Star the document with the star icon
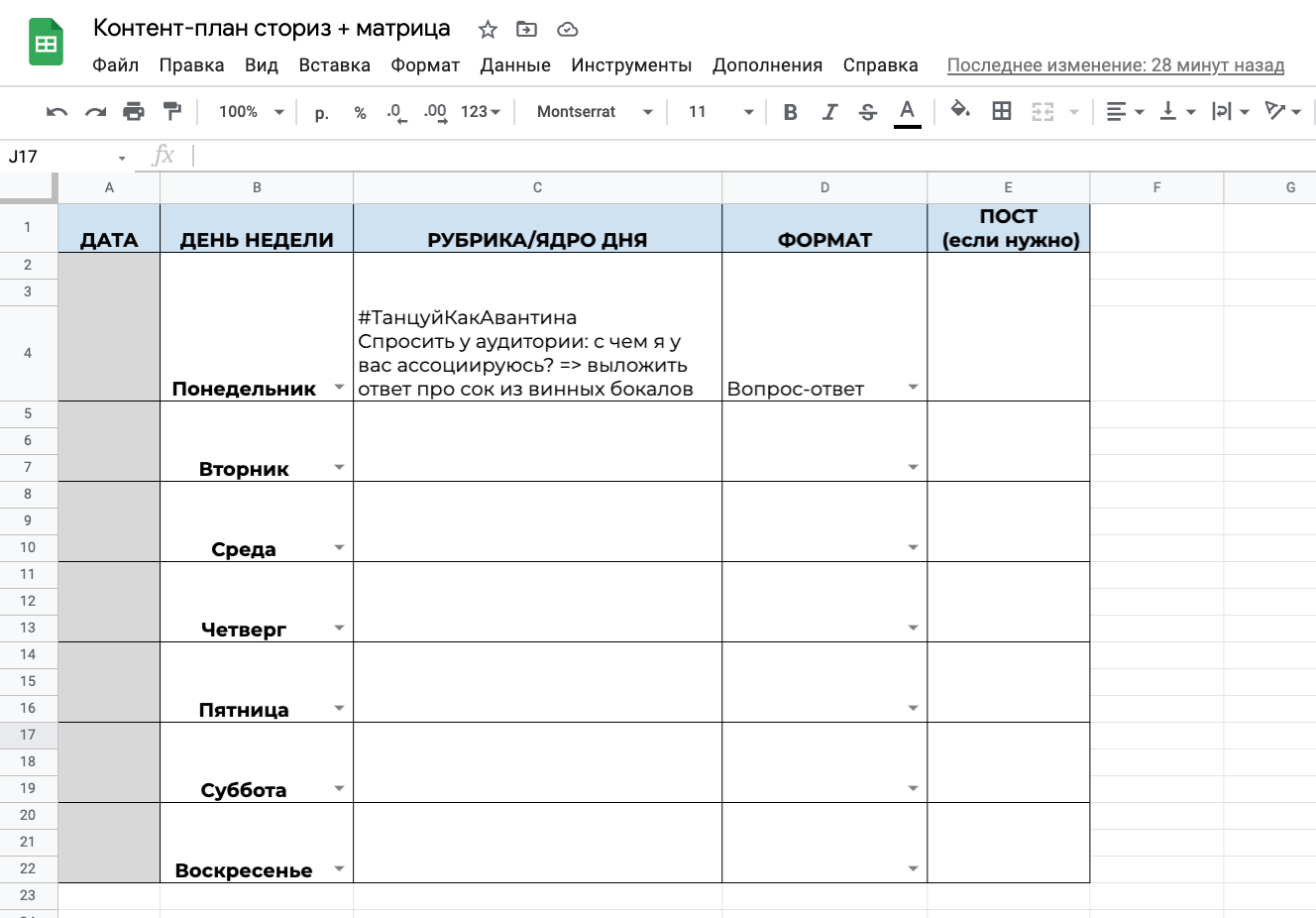Image resolution: width=1316 pixels, height=918 pixels. [x=488, y=30]
